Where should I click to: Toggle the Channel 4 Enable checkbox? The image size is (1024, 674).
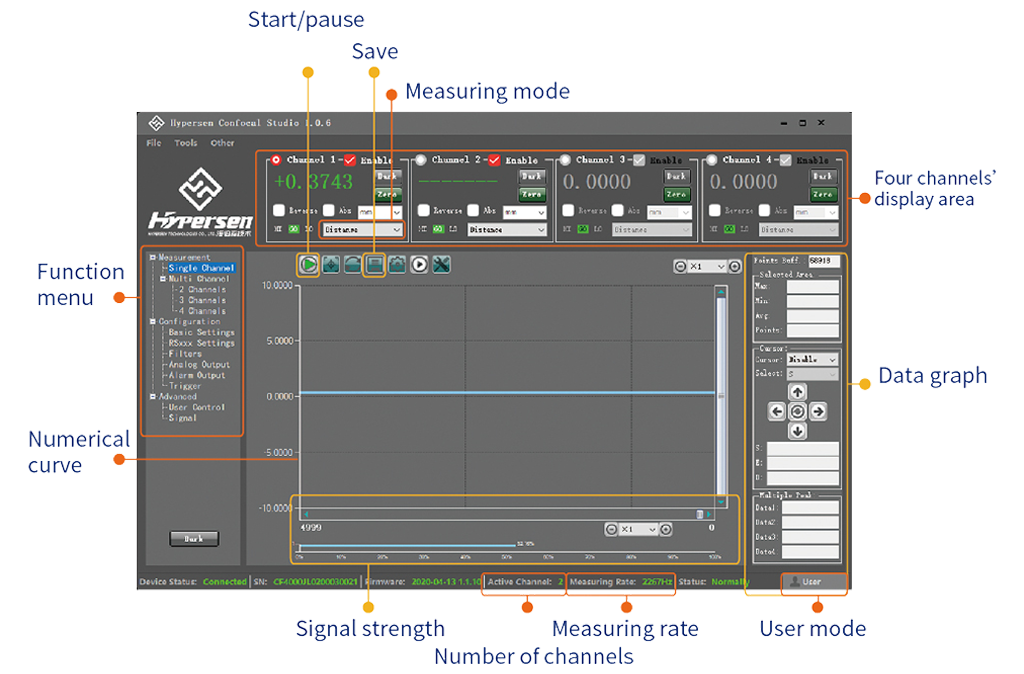coord(786,160)
